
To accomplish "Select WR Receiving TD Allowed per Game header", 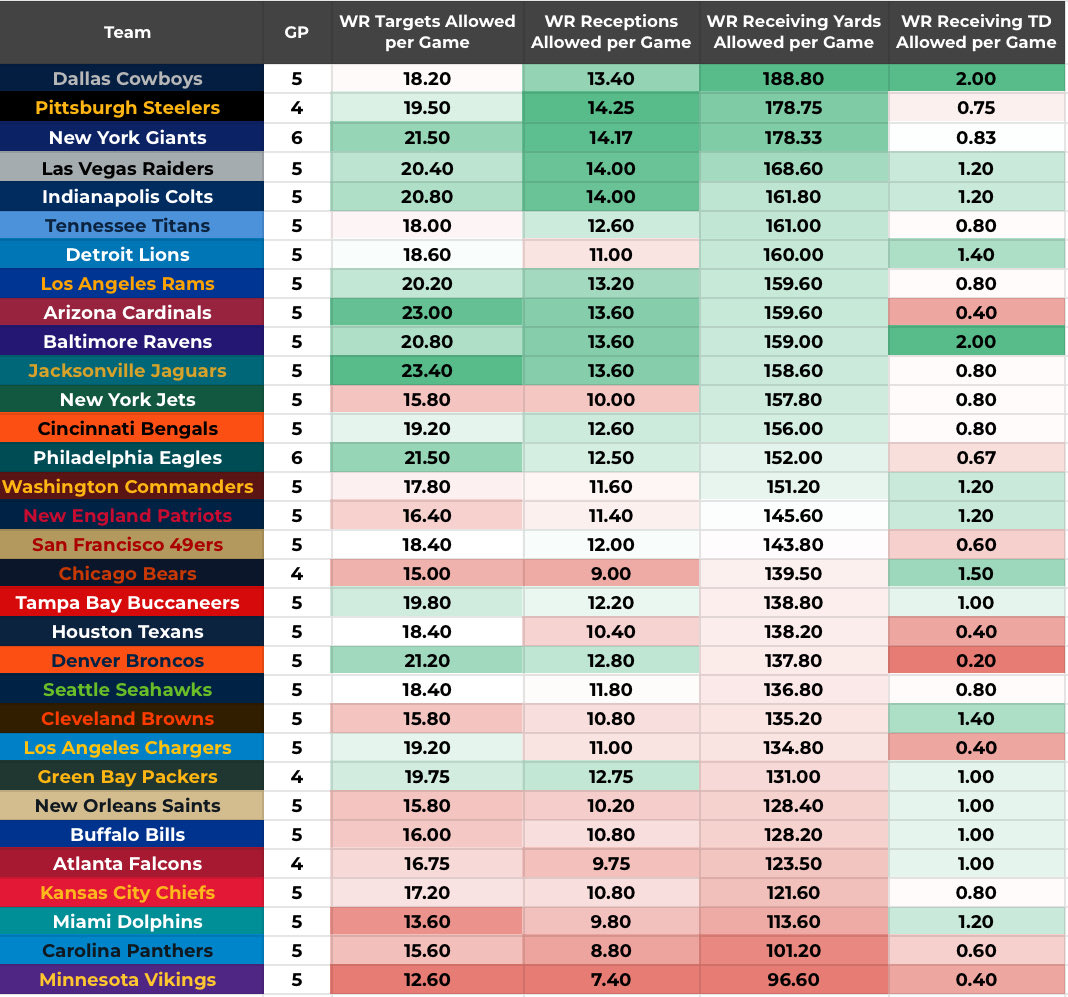I will point(976,32).
